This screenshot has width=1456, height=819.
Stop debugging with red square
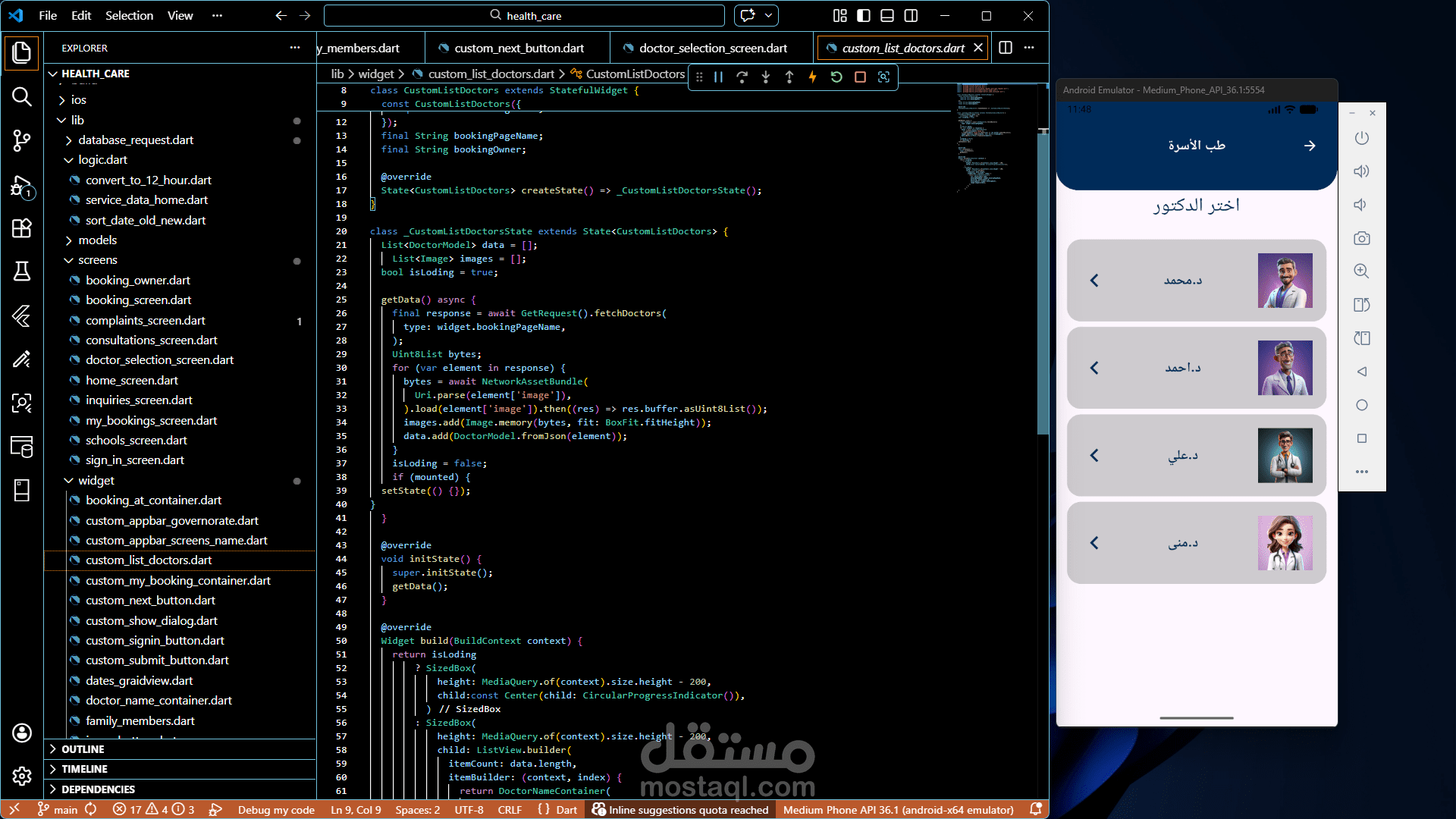click(860, 77)
